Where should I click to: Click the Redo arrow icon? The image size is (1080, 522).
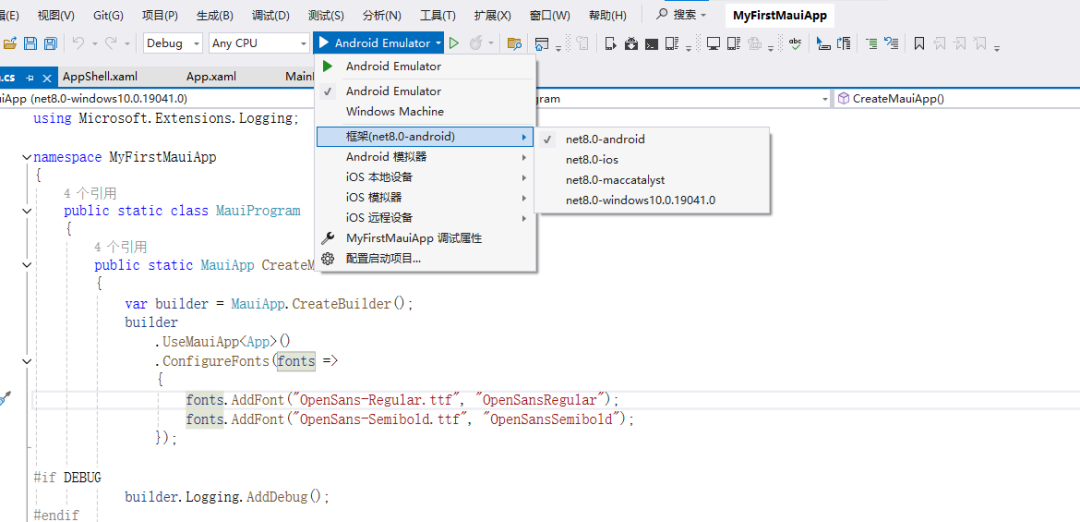tap(110, 43)
